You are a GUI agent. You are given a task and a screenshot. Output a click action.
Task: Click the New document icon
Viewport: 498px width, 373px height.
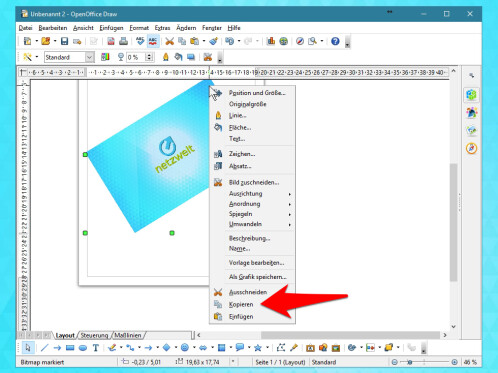click(x=27, y=41)
